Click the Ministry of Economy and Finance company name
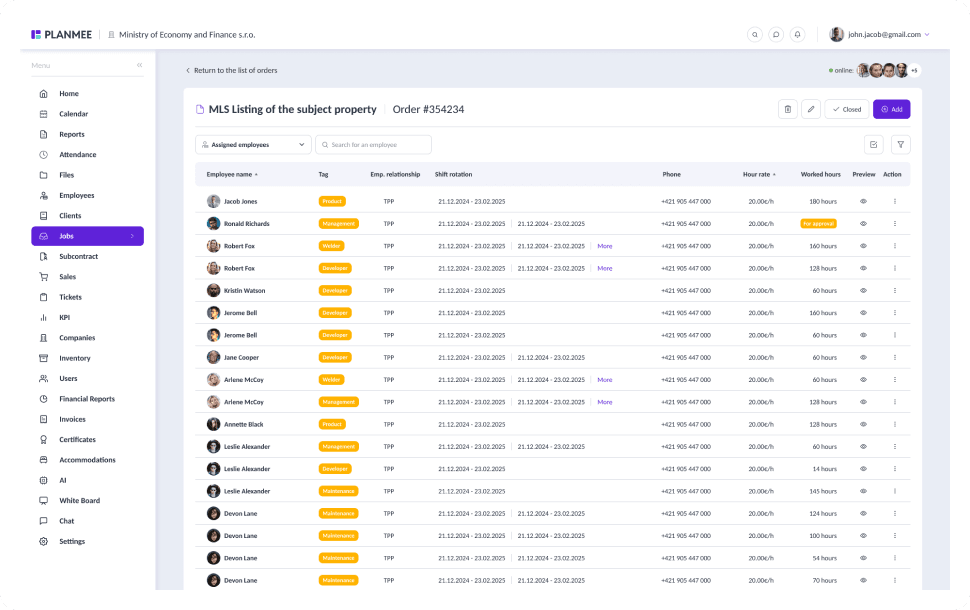Screen dimensions: 970x610 coord(187,35)
